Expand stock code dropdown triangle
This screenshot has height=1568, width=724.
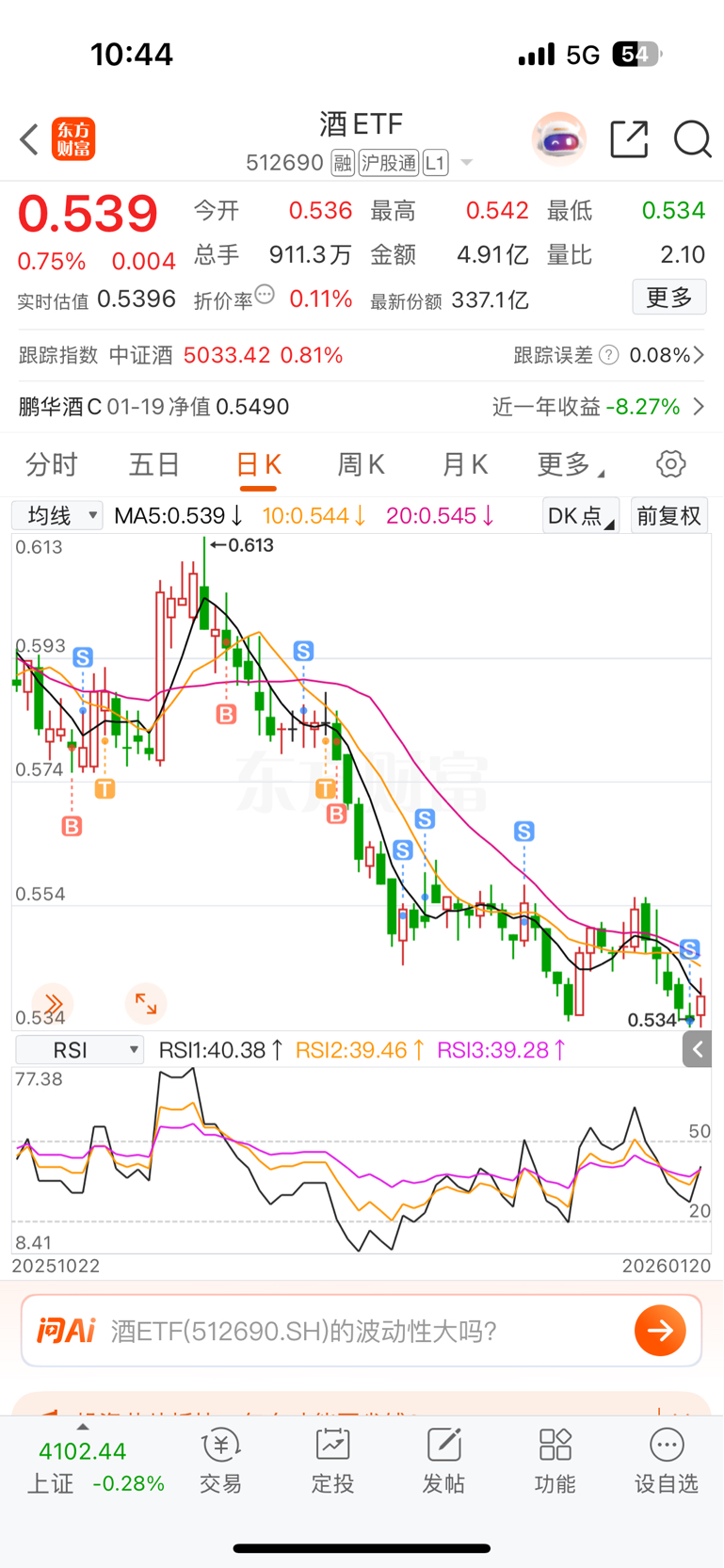click(467, 164)
